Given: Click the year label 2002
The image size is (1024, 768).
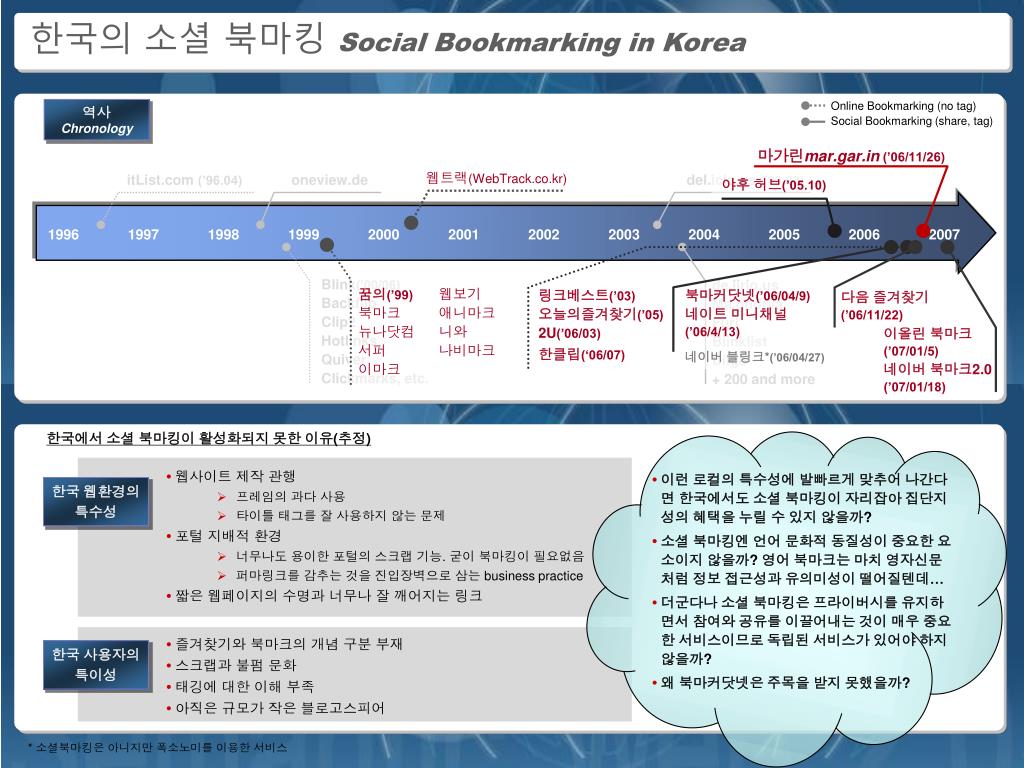Looking at the screenshot, I should [543, 234].
